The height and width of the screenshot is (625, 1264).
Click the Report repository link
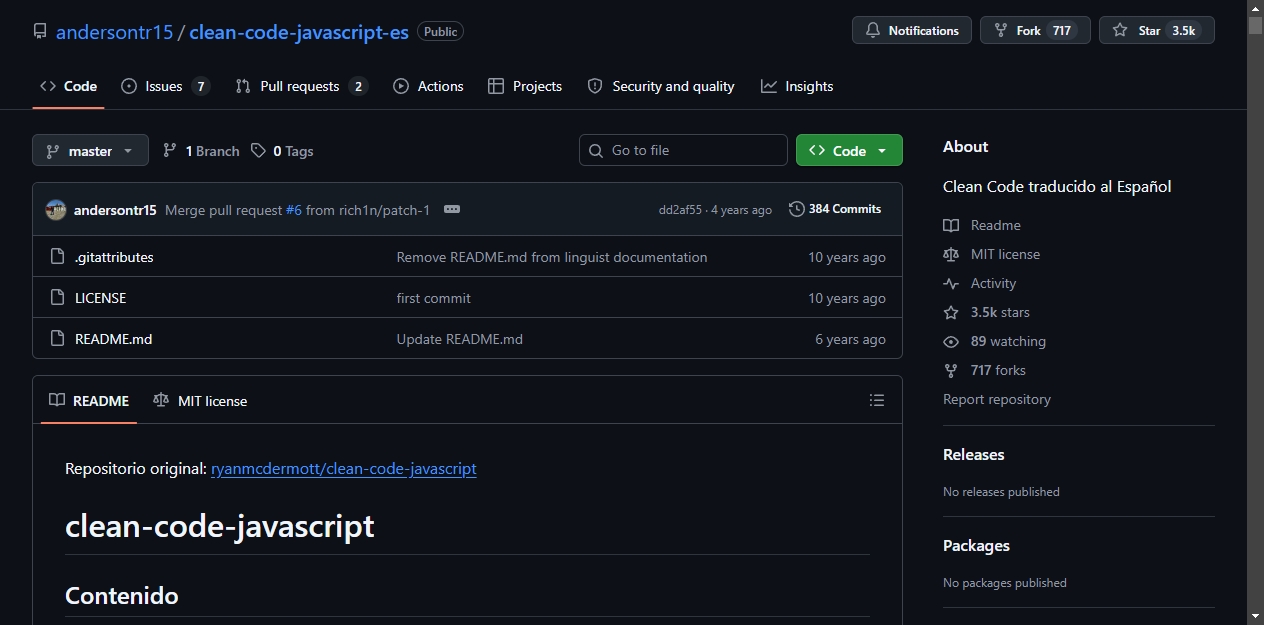tap(997, 399)
